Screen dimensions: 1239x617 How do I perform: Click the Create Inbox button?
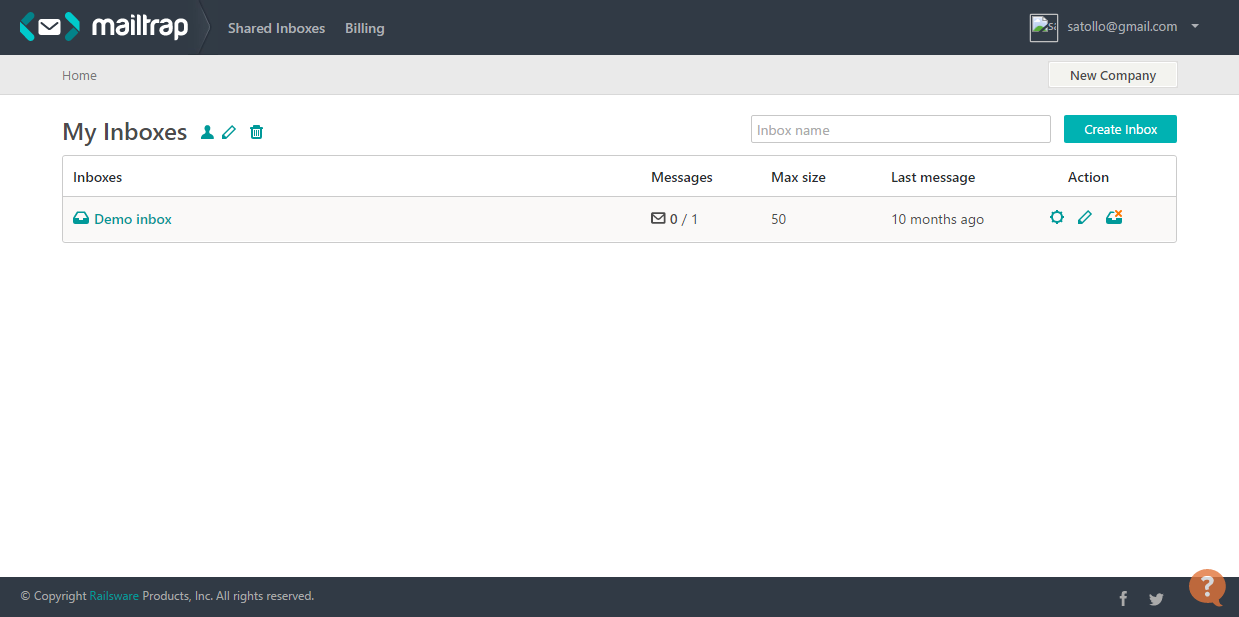[1120, 129]
